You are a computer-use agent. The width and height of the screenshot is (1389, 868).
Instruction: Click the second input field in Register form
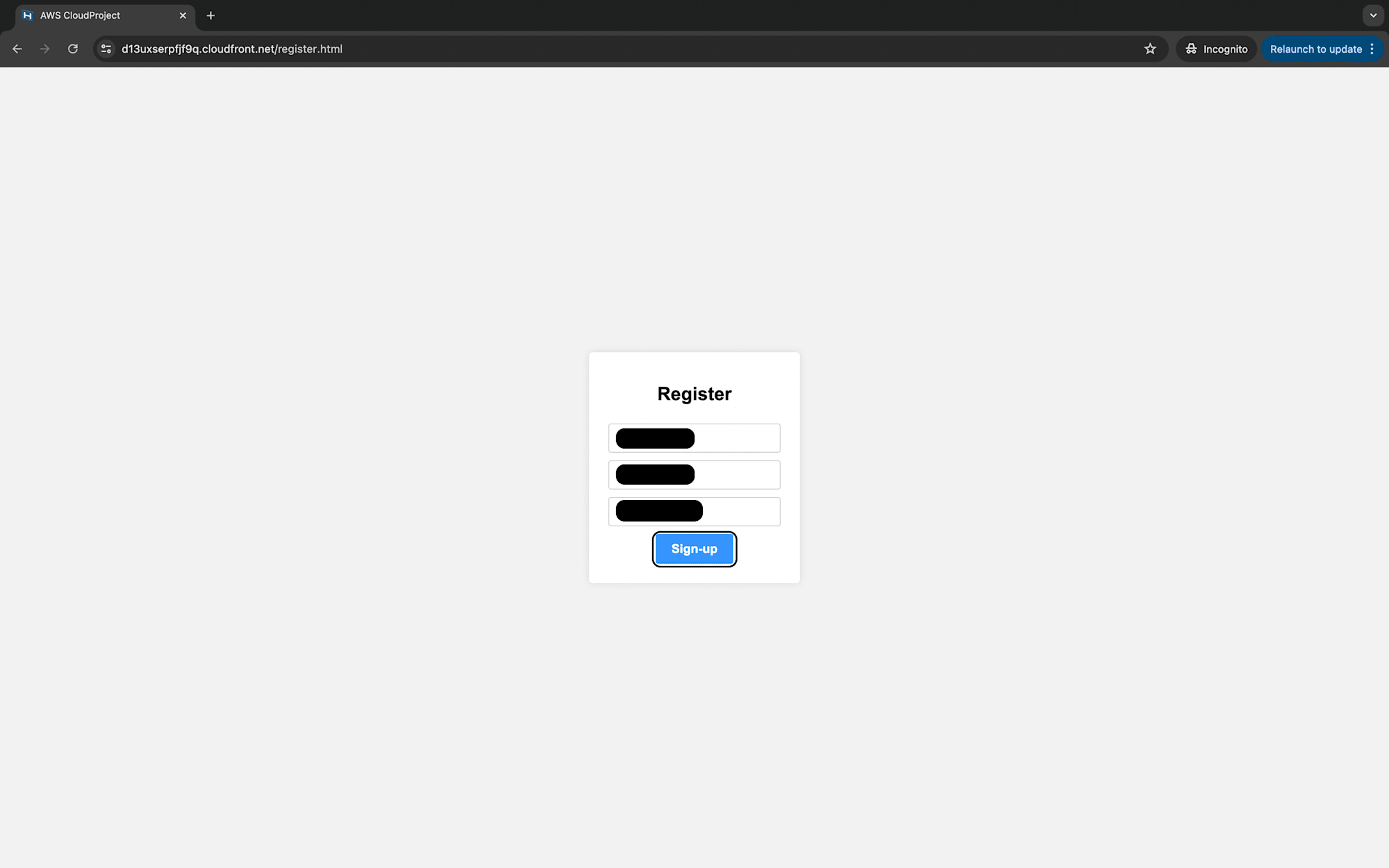click(x=694, y=474)
